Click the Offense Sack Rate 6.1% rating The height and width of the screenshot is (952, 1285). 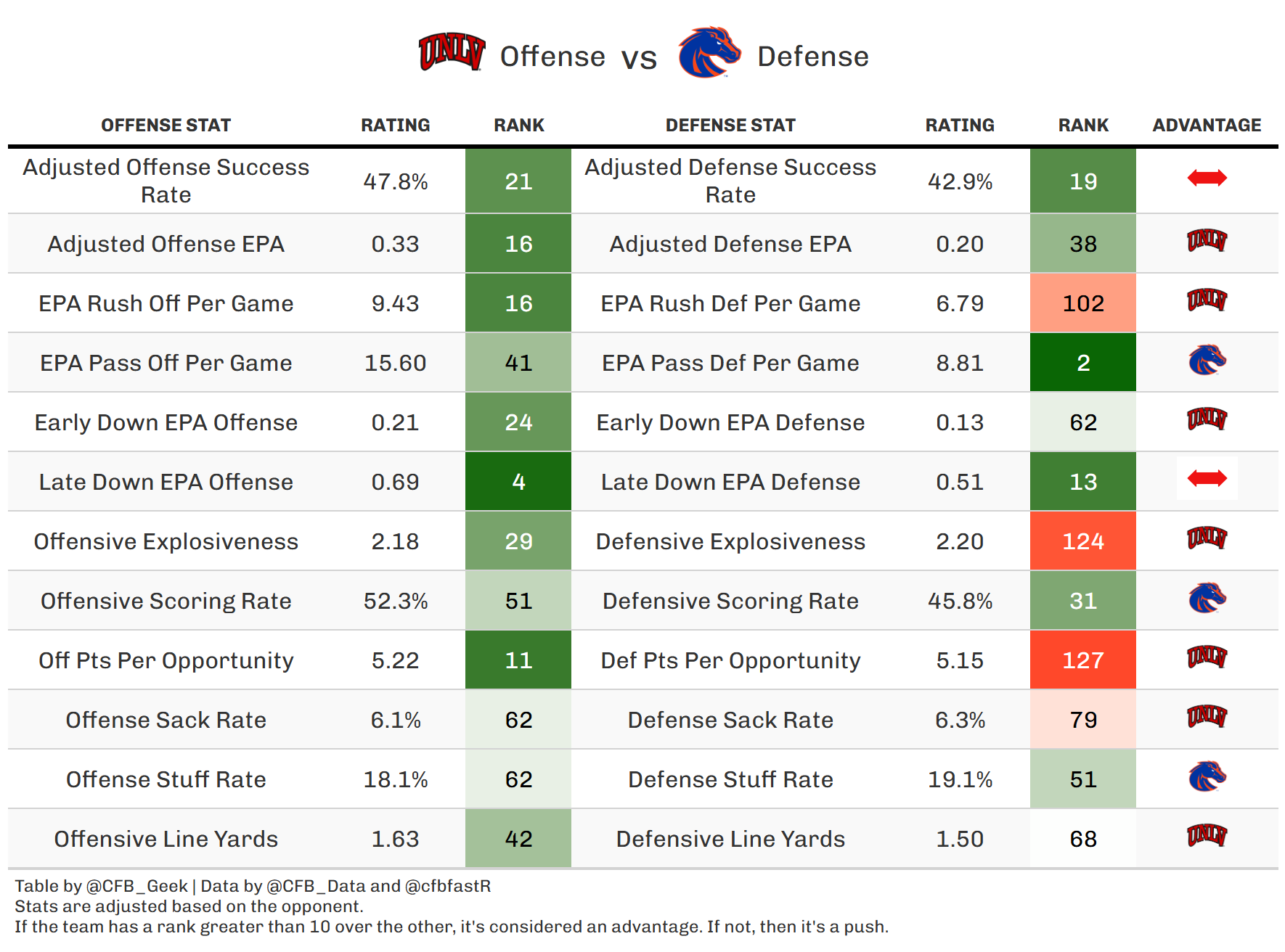tap(396, 720)
